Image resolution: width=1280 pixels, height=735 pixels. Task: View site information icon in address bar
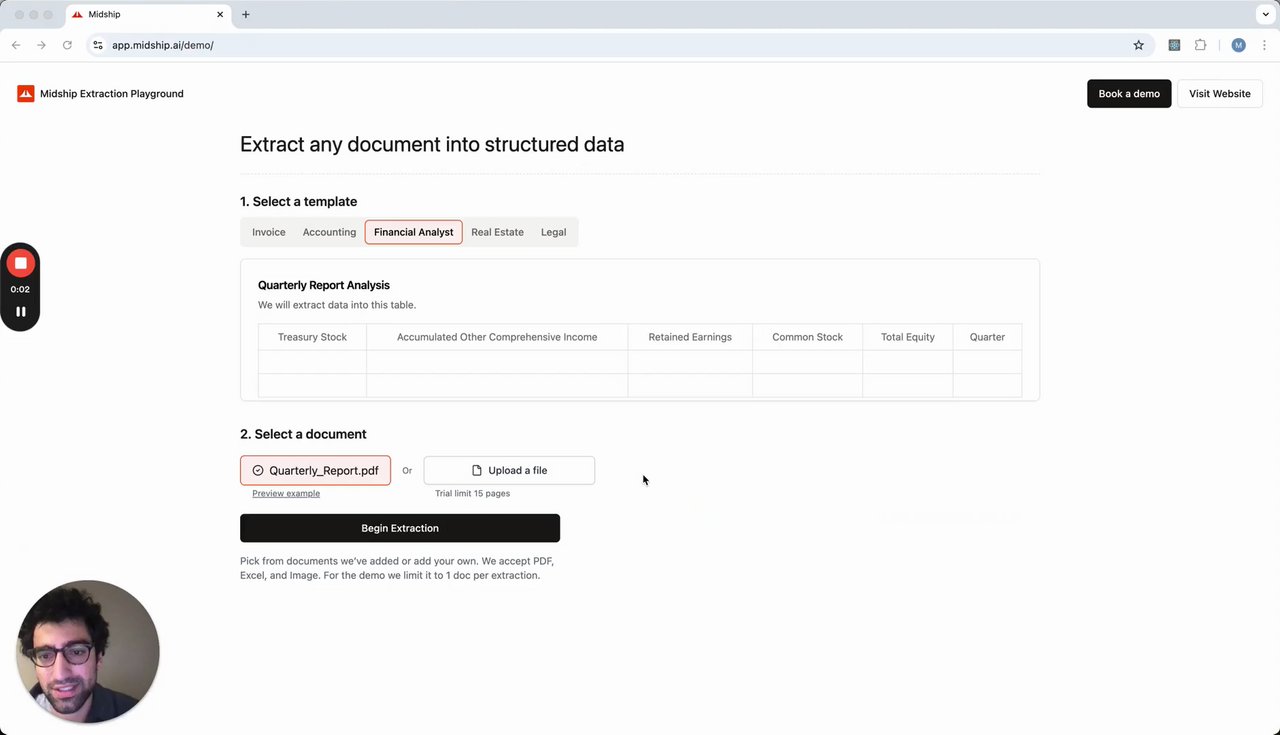pyautogui.click(x=97, y=45)
